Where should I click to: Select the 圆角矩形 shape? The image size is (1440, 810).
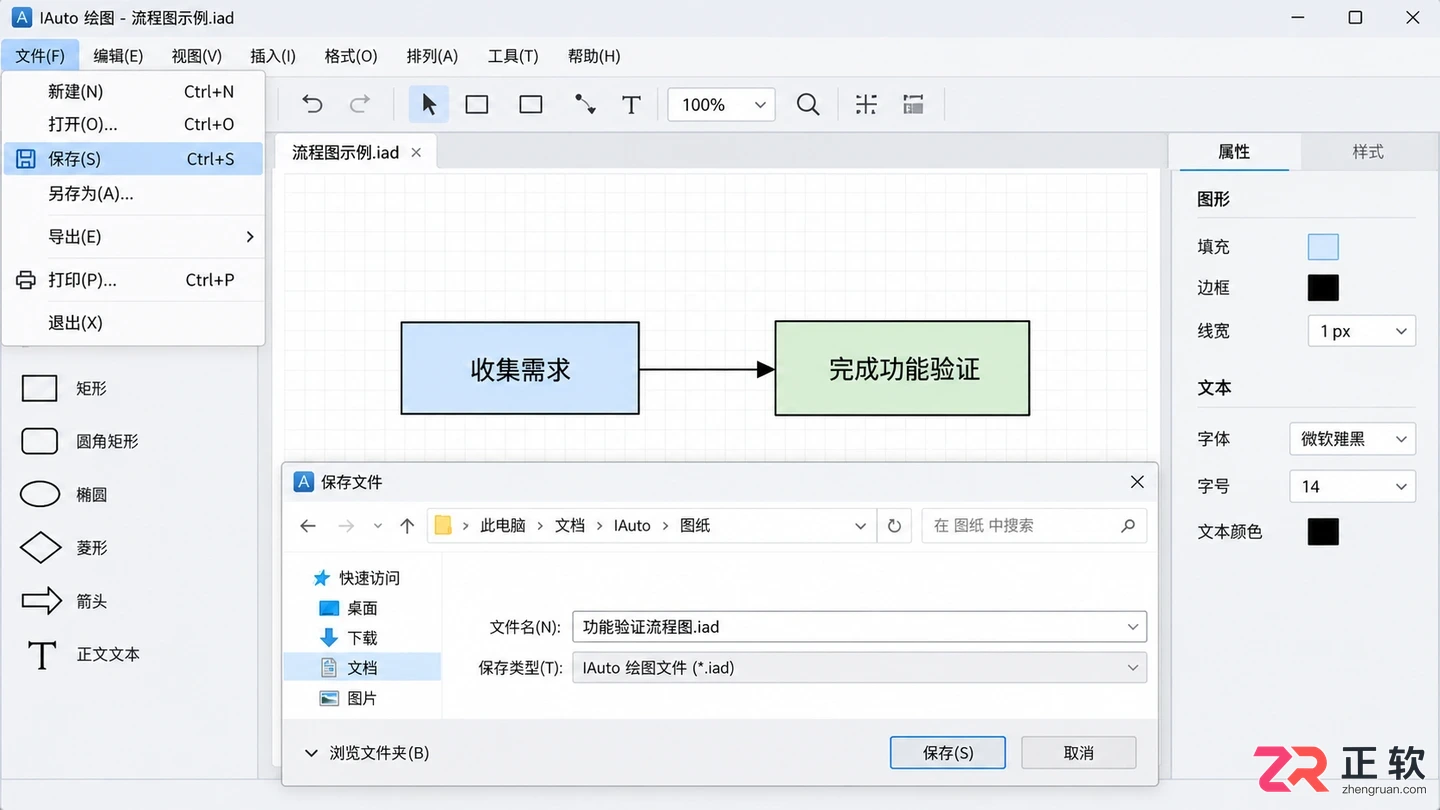click(80, 441)
